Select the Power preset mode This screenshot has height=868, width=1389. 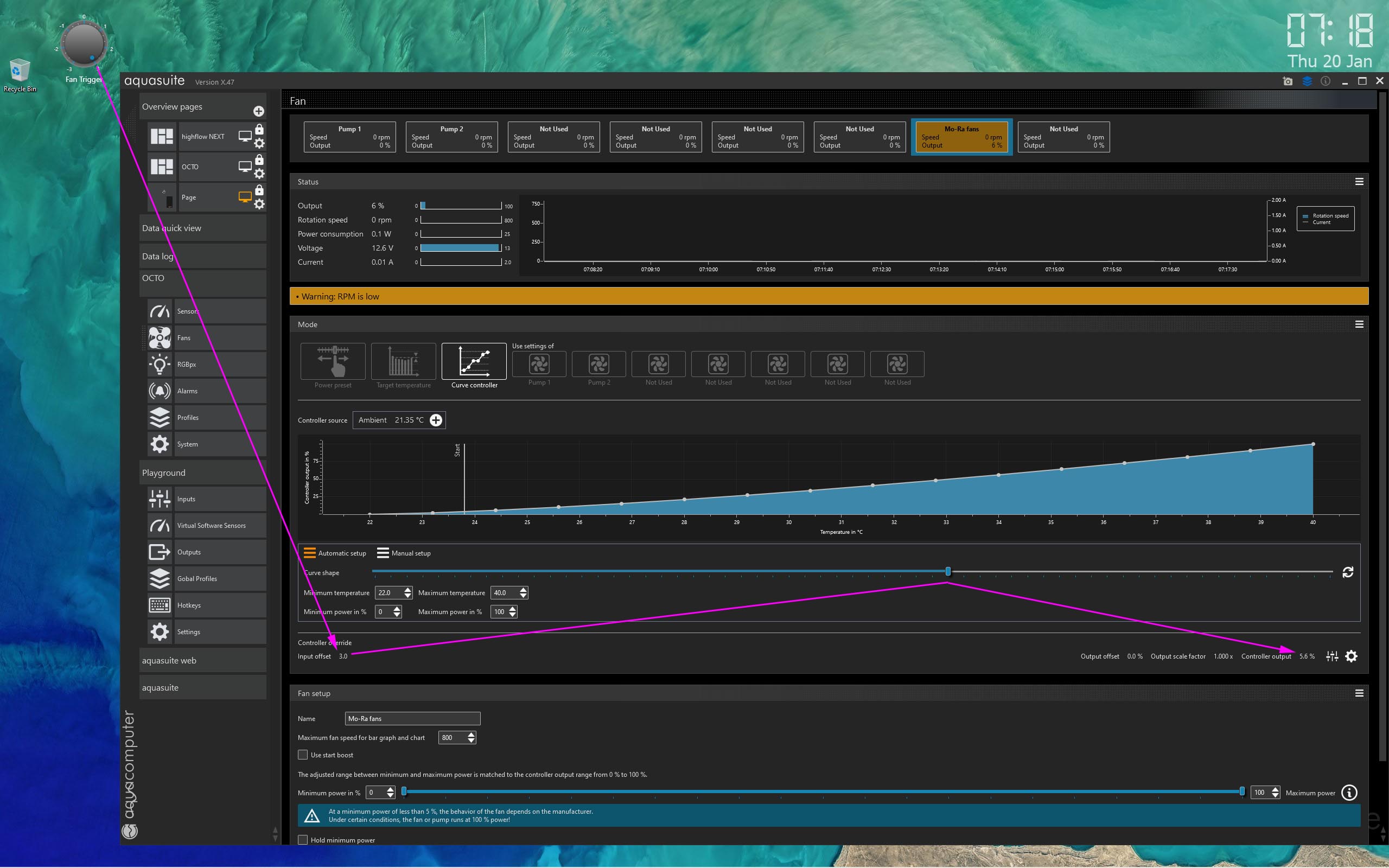[333, 362]
